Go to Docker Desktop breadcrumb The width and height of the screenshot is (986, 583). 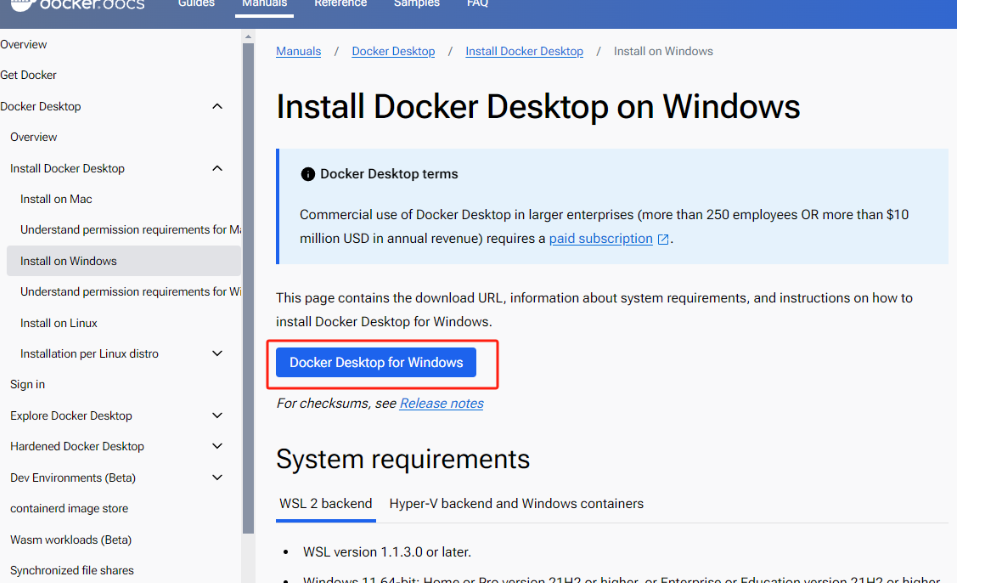393,52
